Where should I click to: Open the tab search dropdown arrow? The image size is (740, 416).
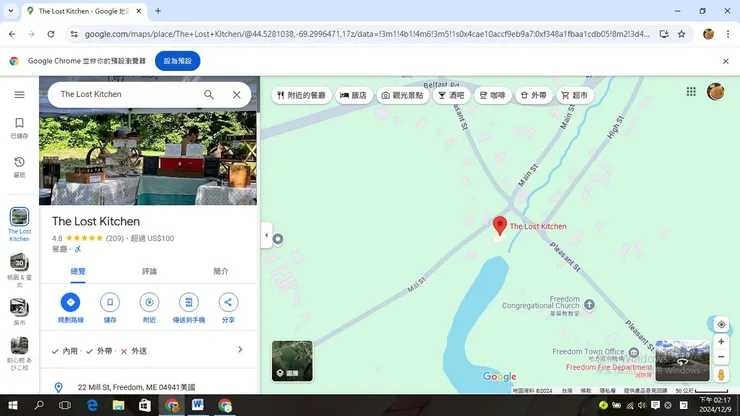(x=10, y=11)
